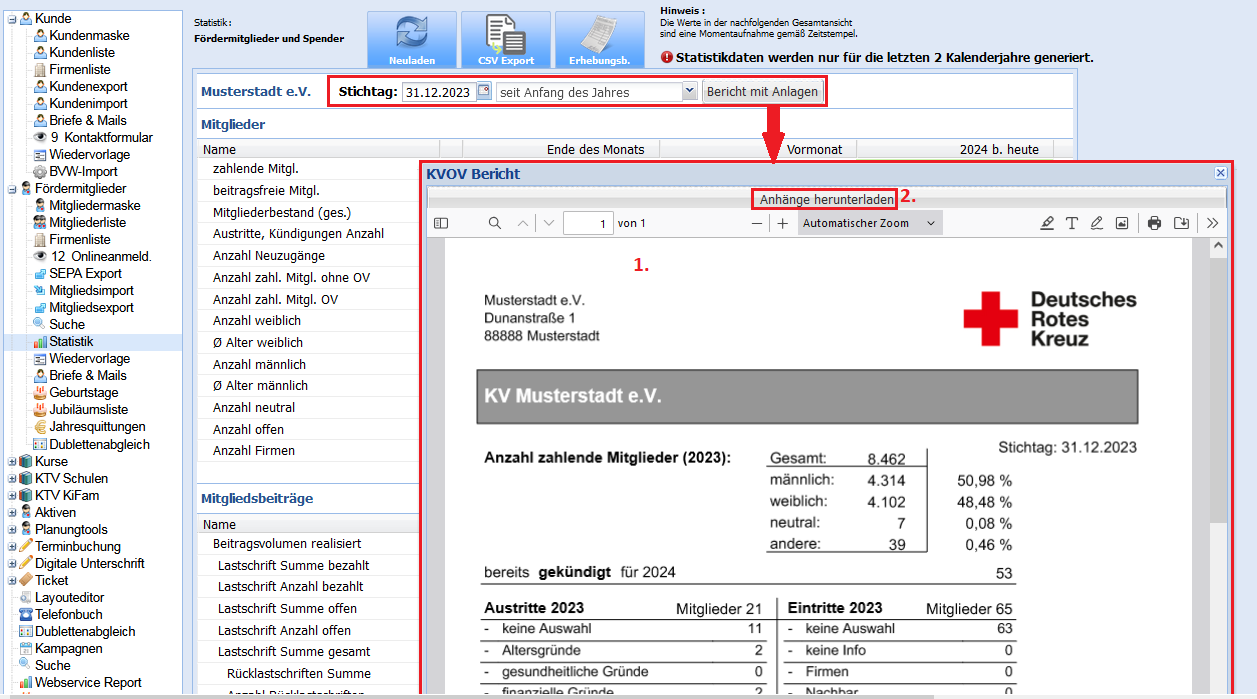Viewport: 1257px width, 699px height.
Task: Select the PDF highlight tool
Action: pos(1047,223)
